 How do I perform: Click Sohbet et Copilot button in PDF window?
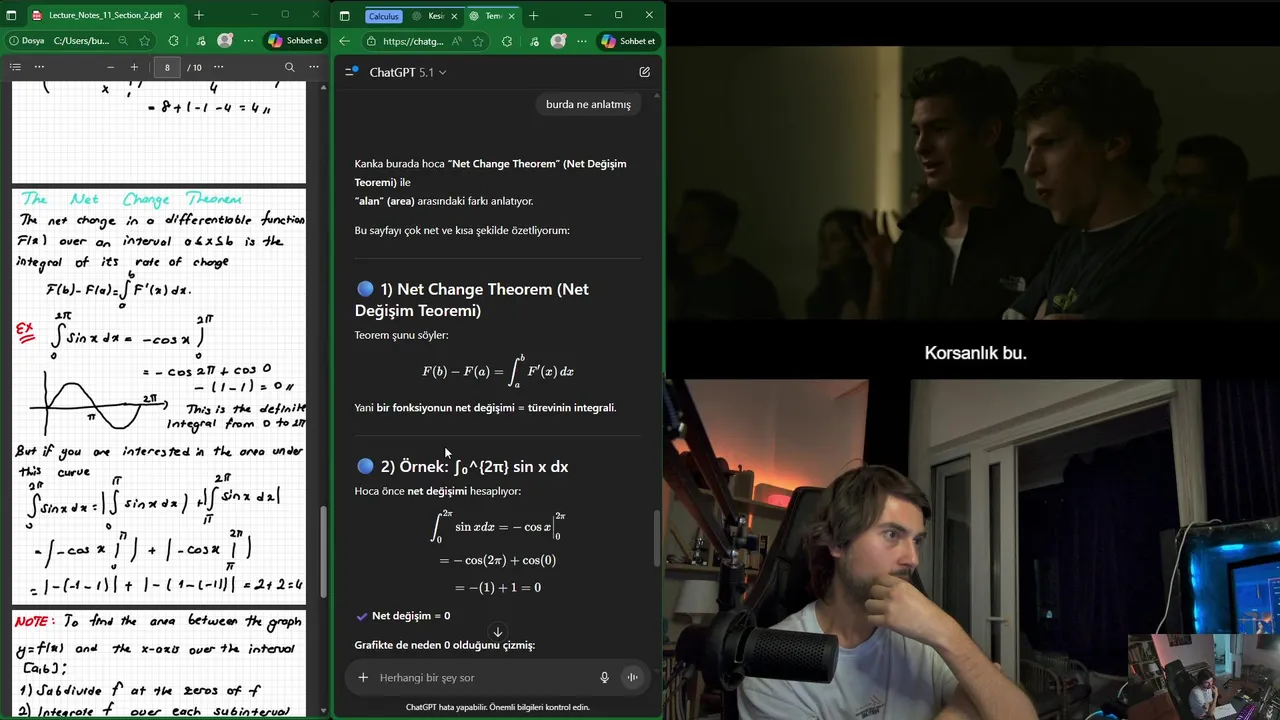tap(296, 41)
